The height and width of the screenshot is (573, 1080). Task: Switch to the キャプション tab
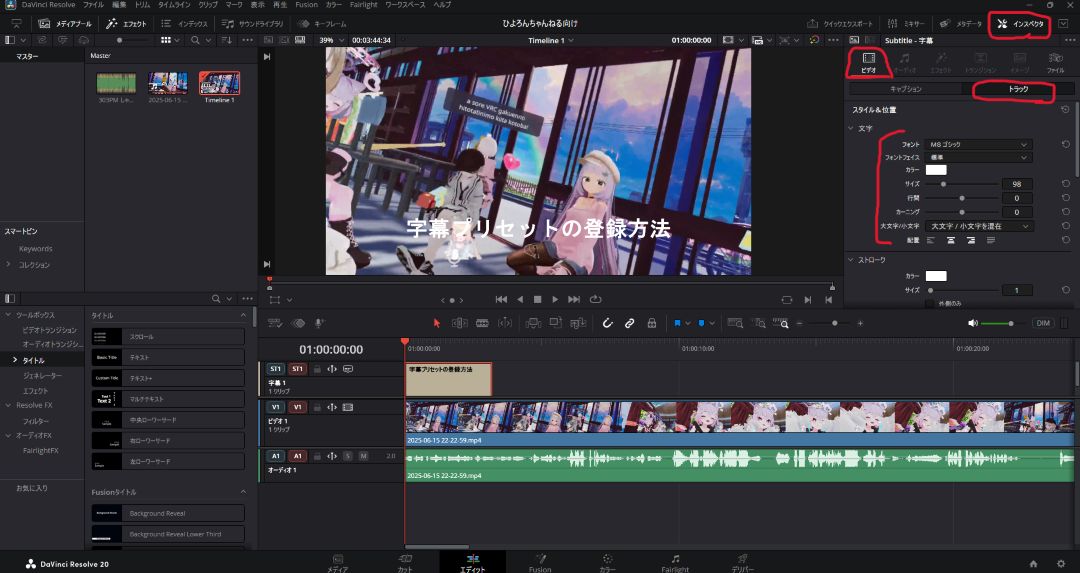coord(905,89)
